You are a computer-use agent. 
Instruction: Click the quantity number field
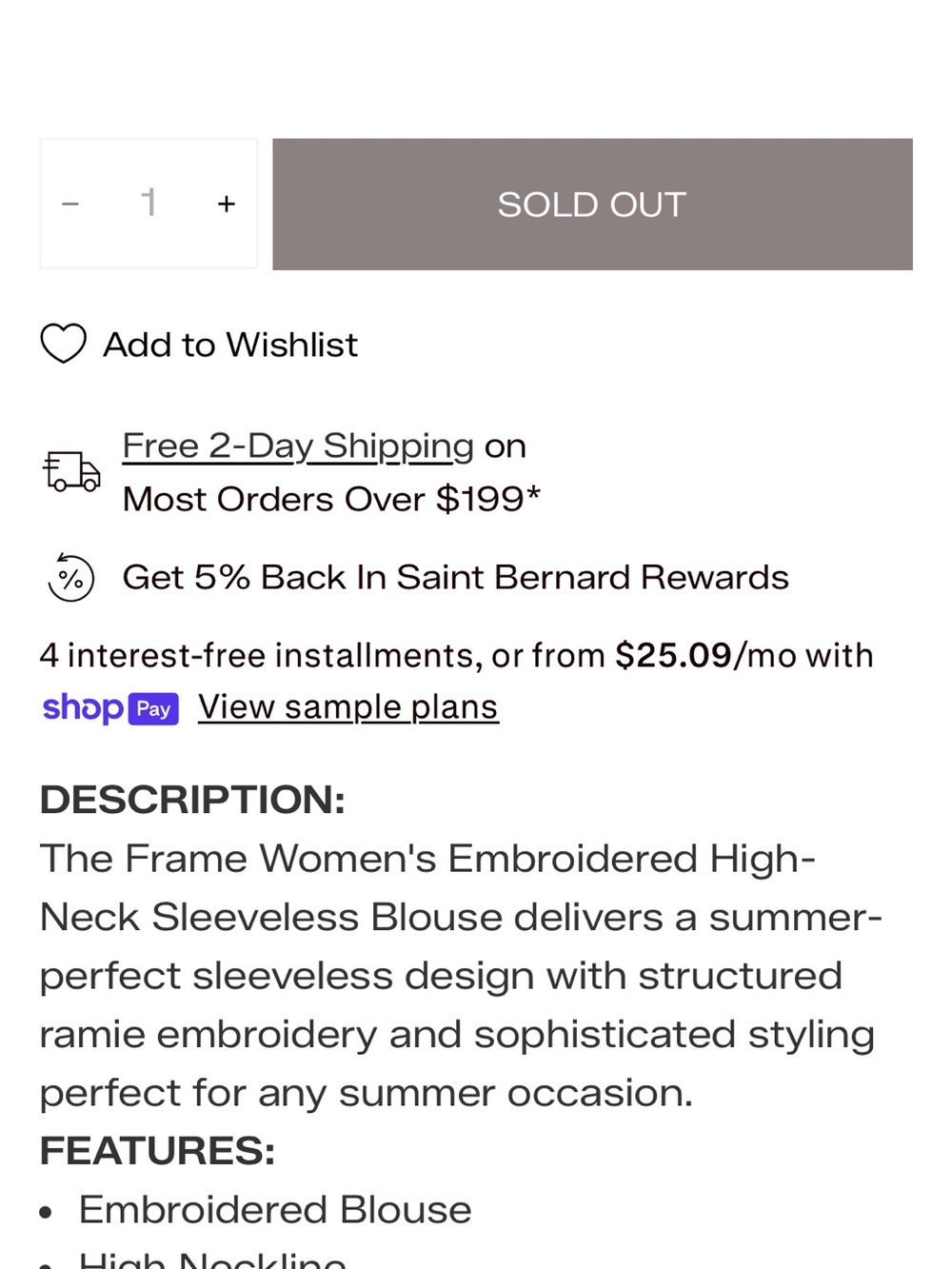click(149, 203)
